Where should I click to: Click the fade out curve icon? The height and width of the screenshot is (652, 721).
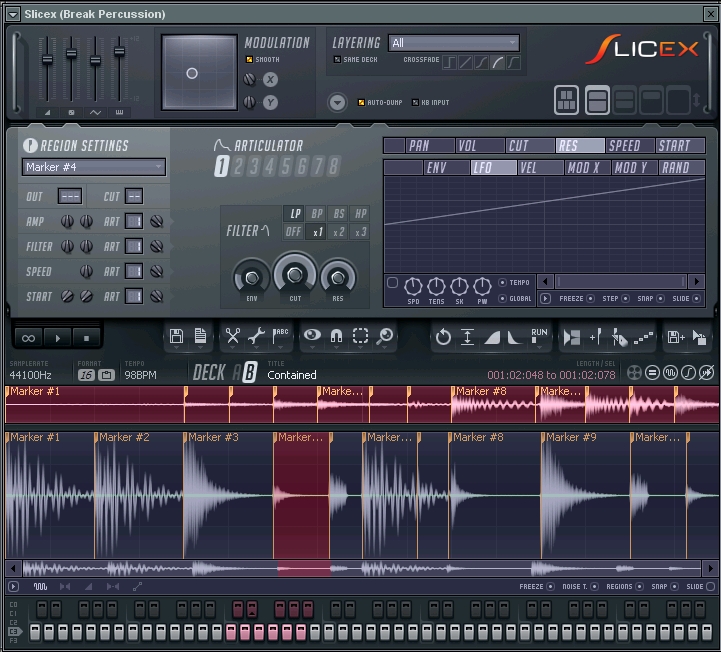click(514, 337)
